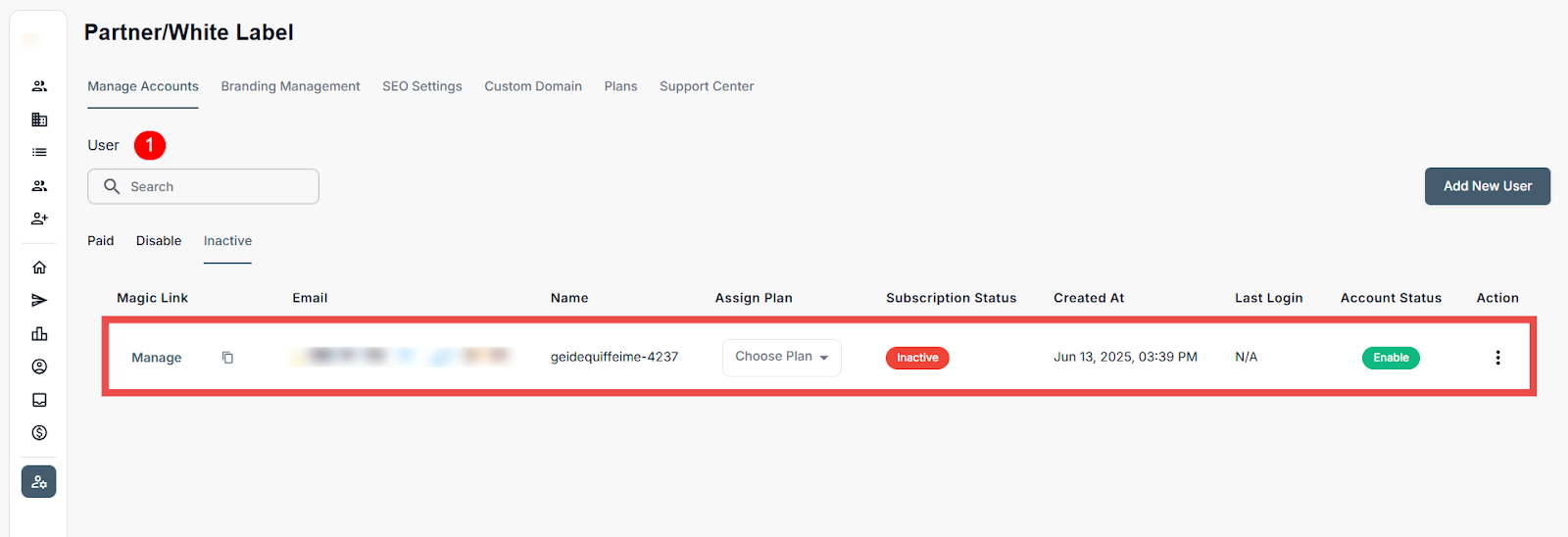The width and height of the screenshot is (1568, 537).
Task: Copy the magic link with the copy icon
Action: click(227, 358)
